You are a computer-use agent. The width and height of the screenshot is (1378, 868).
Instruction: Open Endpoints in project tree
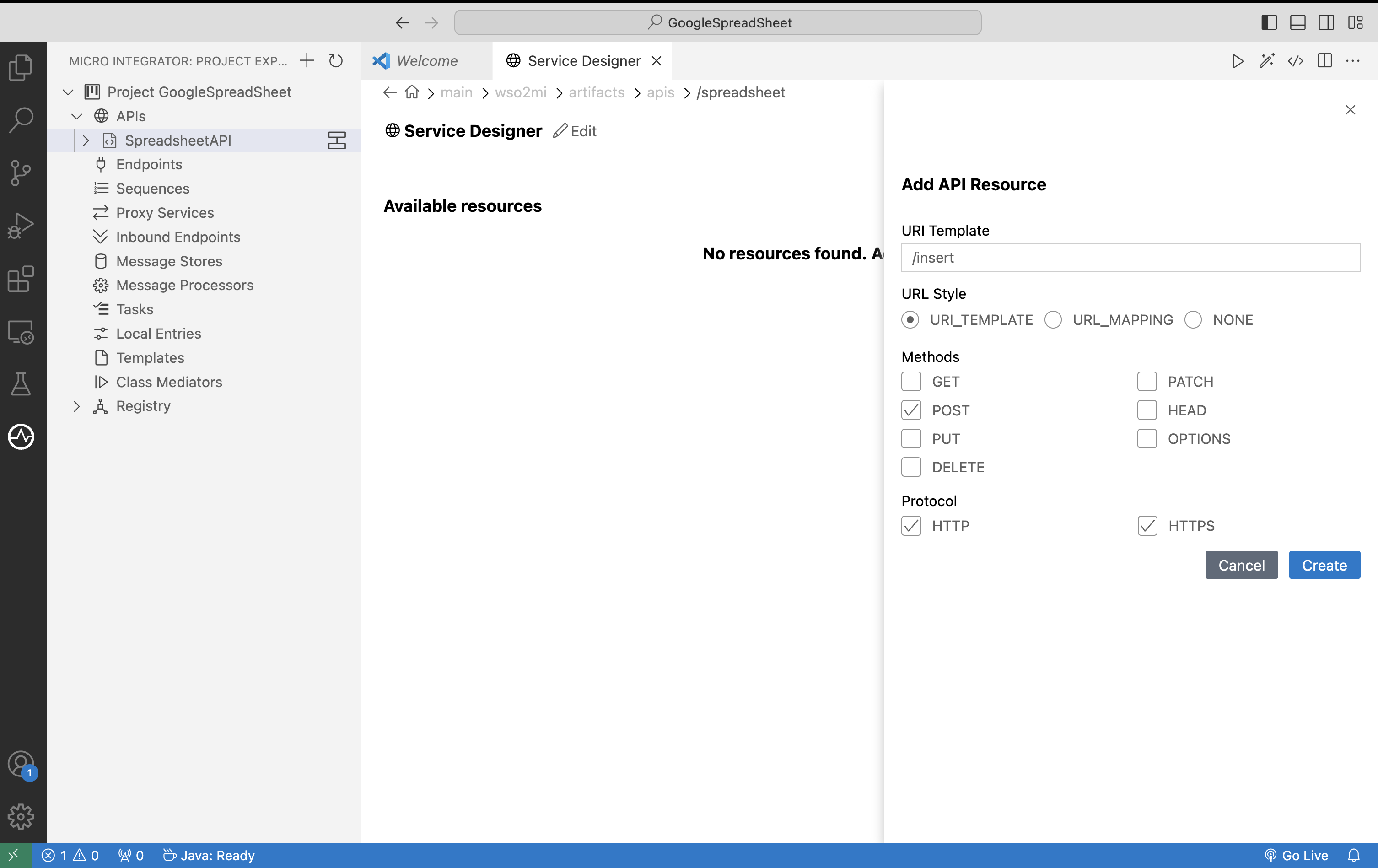149,164
